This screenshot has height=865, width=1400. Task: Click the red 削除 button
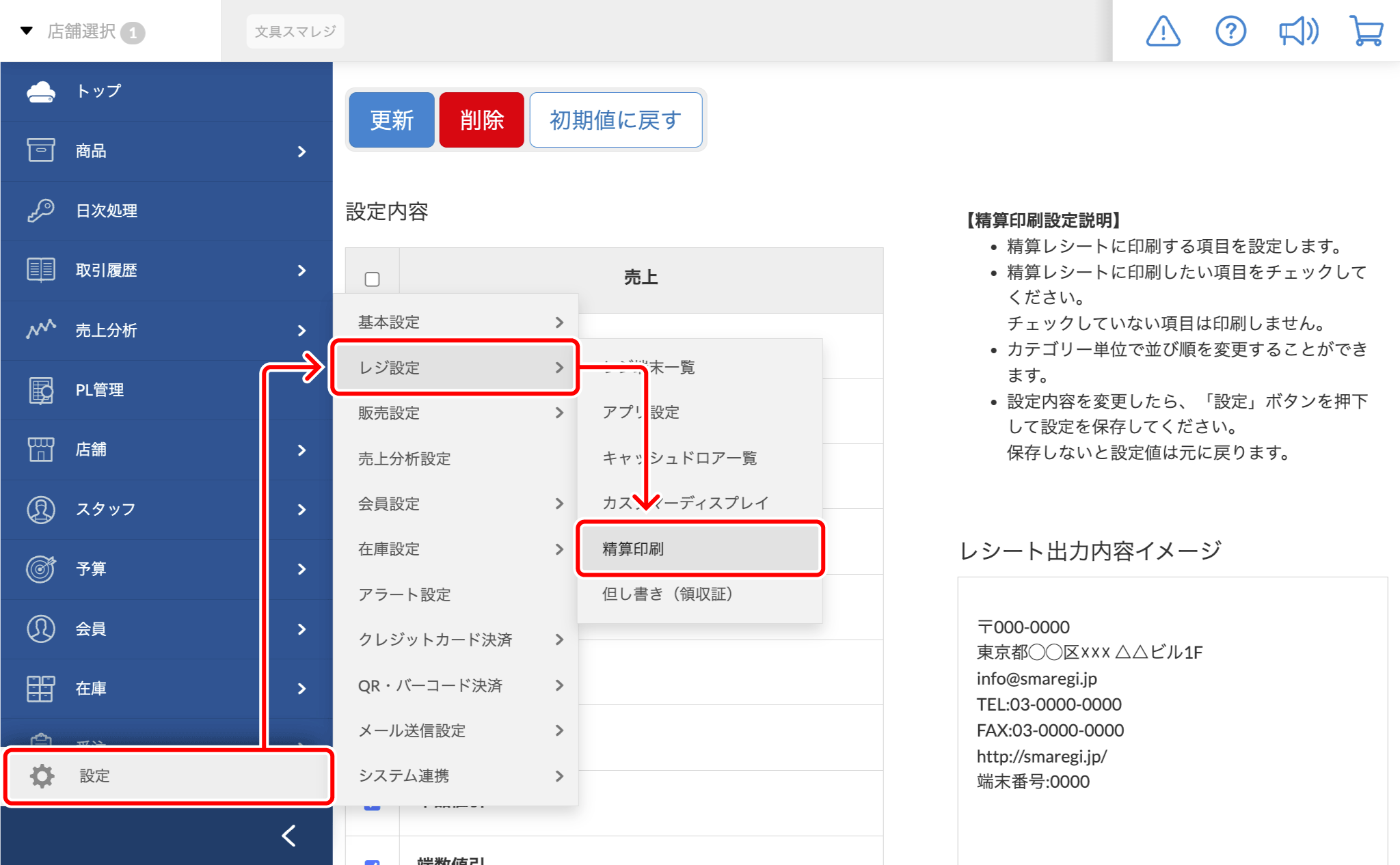(x=481, y=120)
